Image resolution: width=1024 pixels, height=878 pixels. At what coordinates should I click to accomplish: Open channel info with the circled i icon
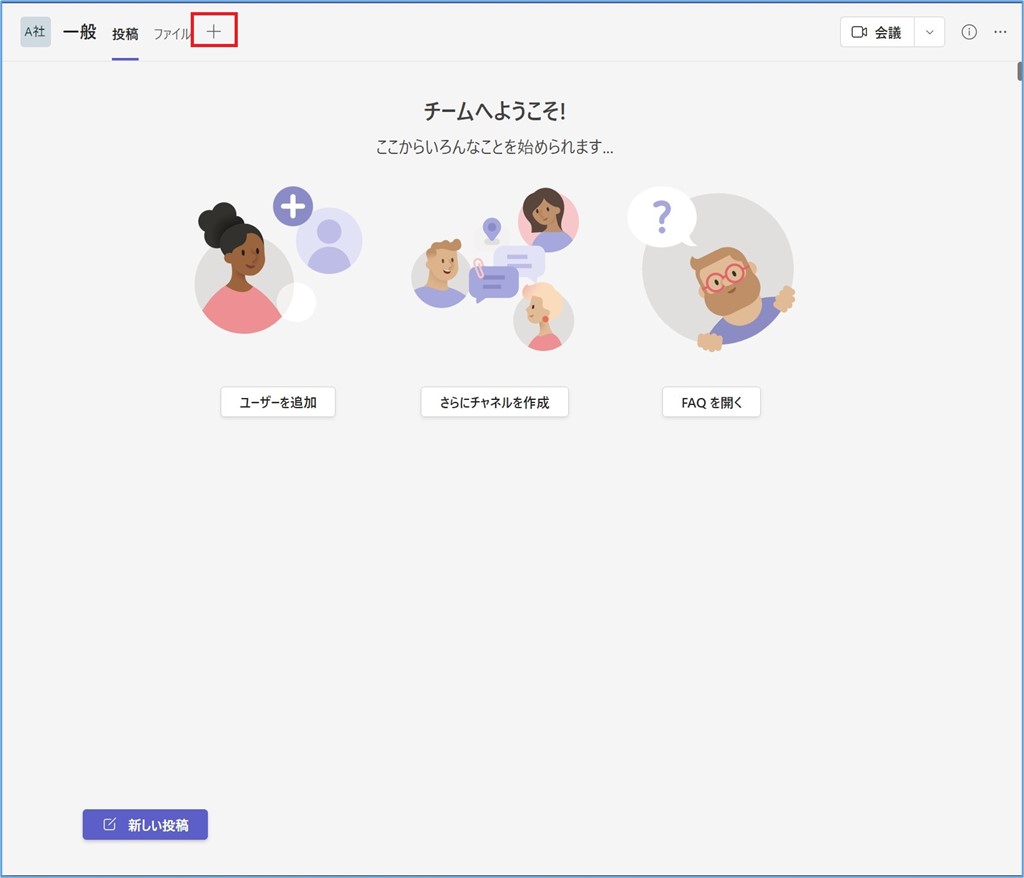[968, 32]
